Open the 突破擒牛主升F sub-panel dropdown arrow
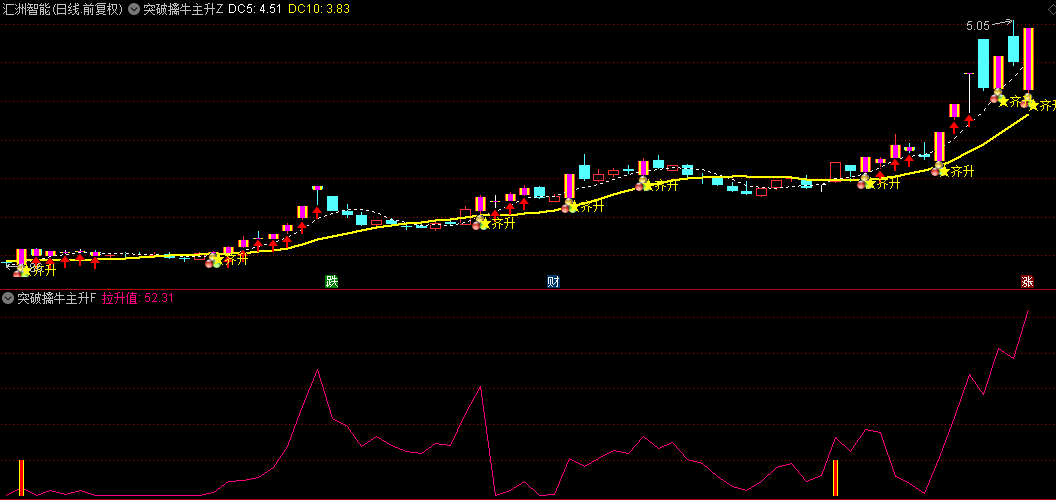 click(8, 298)
